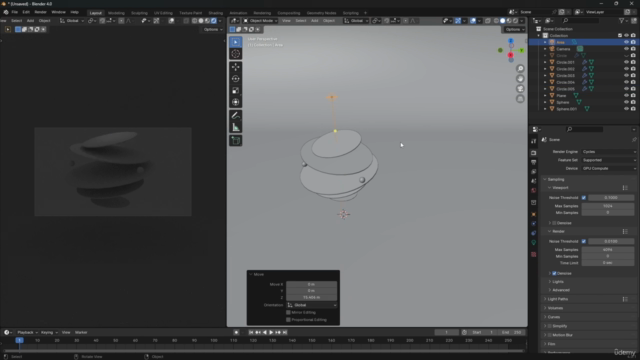
Task: Switch orthographic/perspective with grid gizmo icon
Action: 520,99
